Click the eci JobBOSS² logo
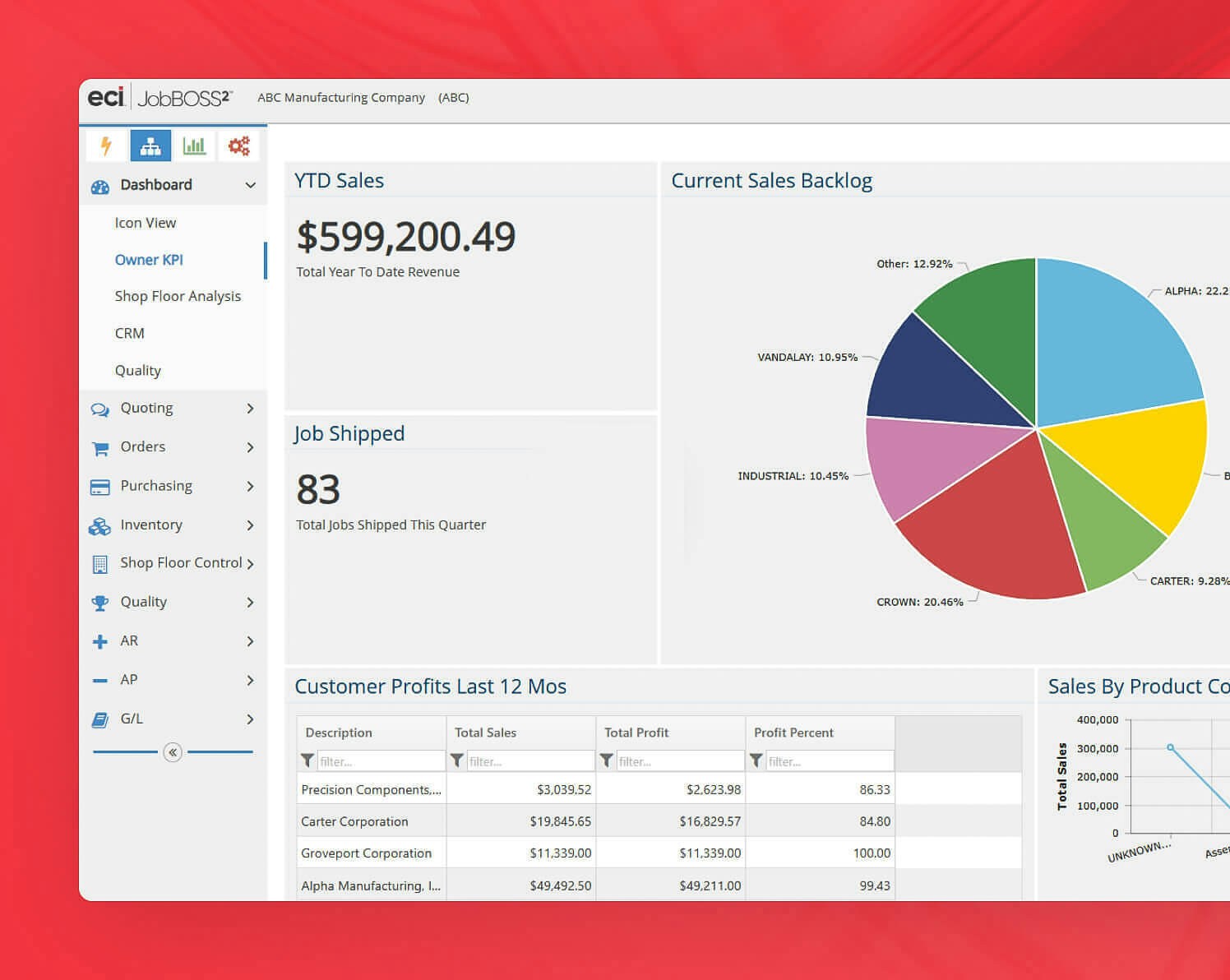1230x980 pixels. (x=160, y=97)
